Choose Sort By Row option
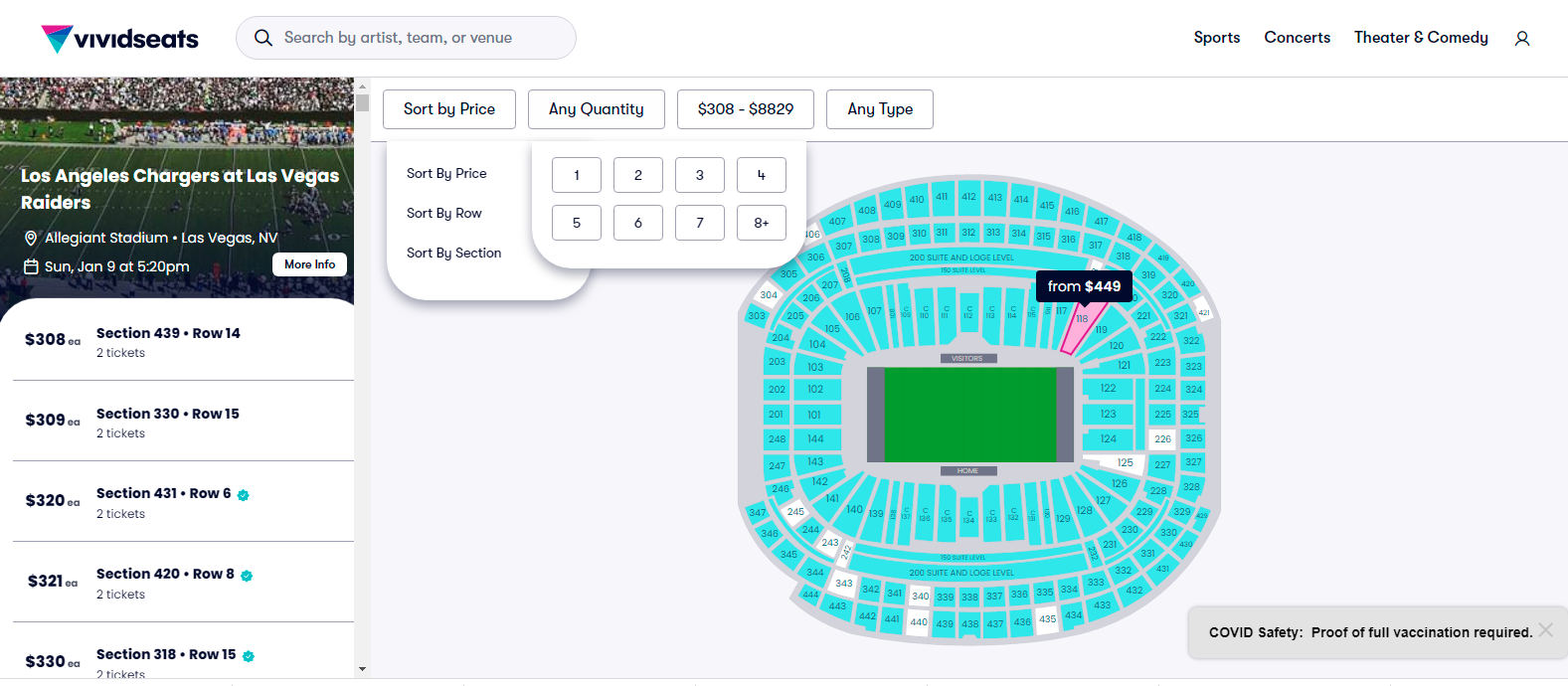1568x686 pixels. 443,213
